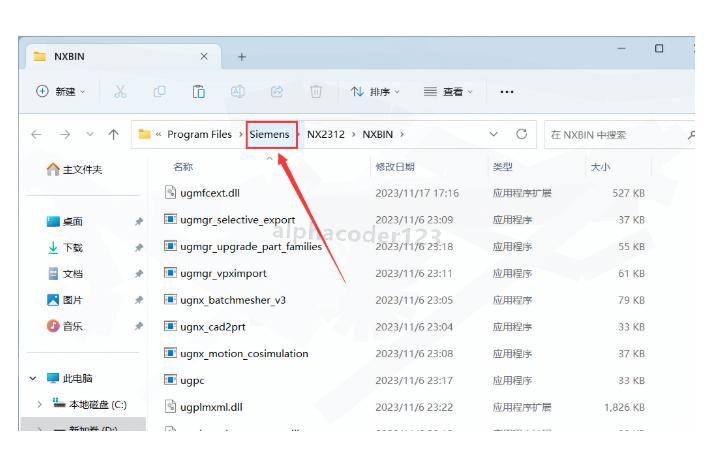Open Desktop (桌面) in sidebar

coord(65,221)
